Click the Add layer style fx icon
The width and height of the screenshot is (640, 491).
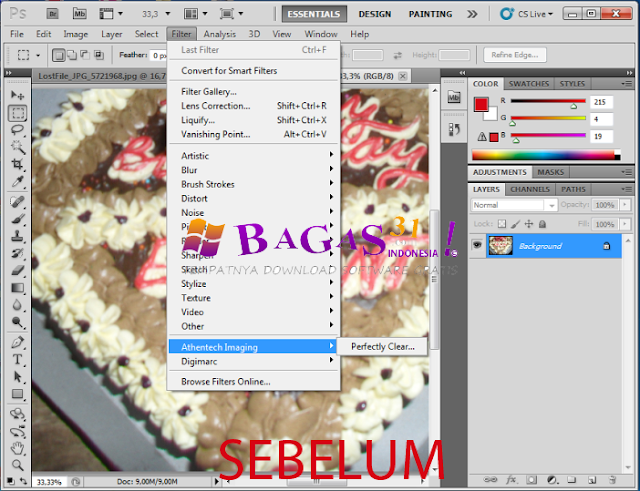coord(511,480)
